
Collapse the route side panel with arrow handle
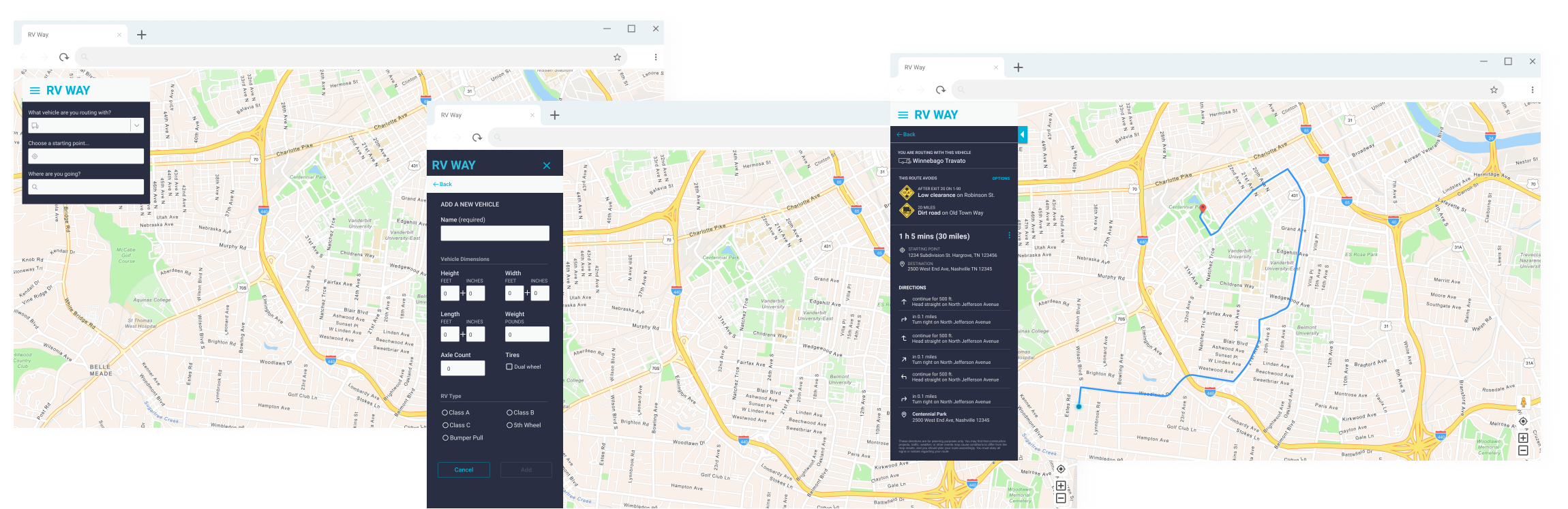[1022, 134]
